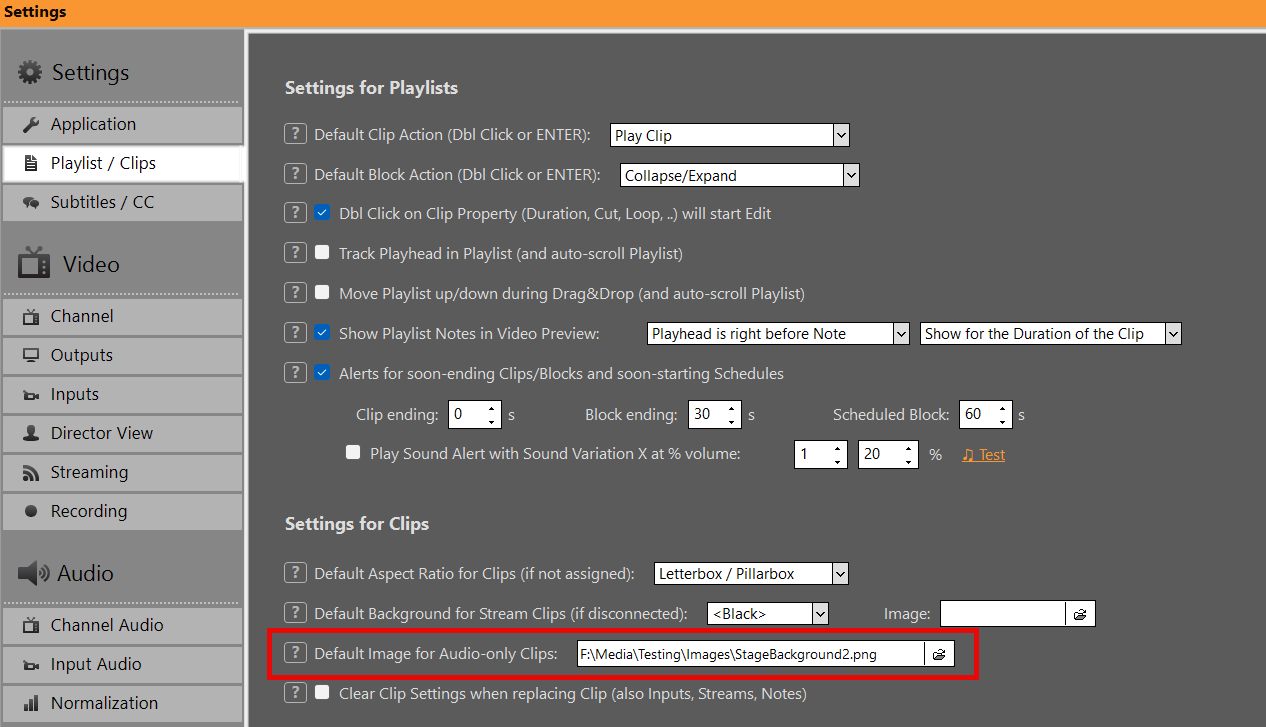Increase Block ending seconds with up arrow

tap(732, 408)
